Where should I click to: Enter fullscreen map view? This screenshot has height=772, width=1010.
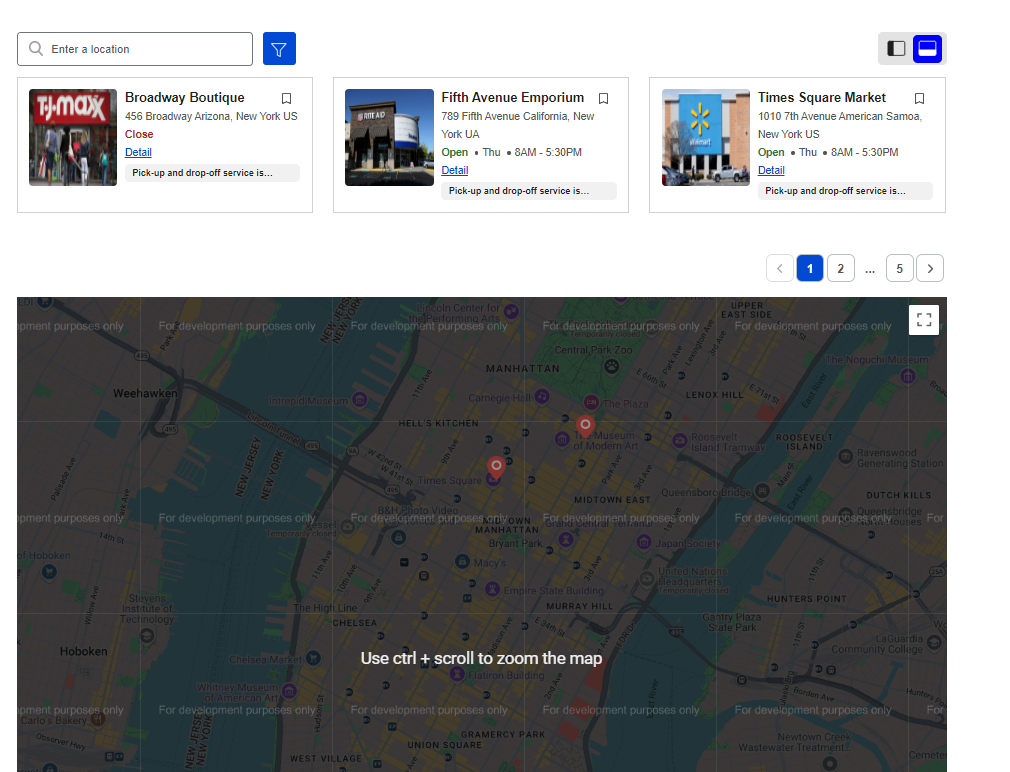tap(924, 320)
